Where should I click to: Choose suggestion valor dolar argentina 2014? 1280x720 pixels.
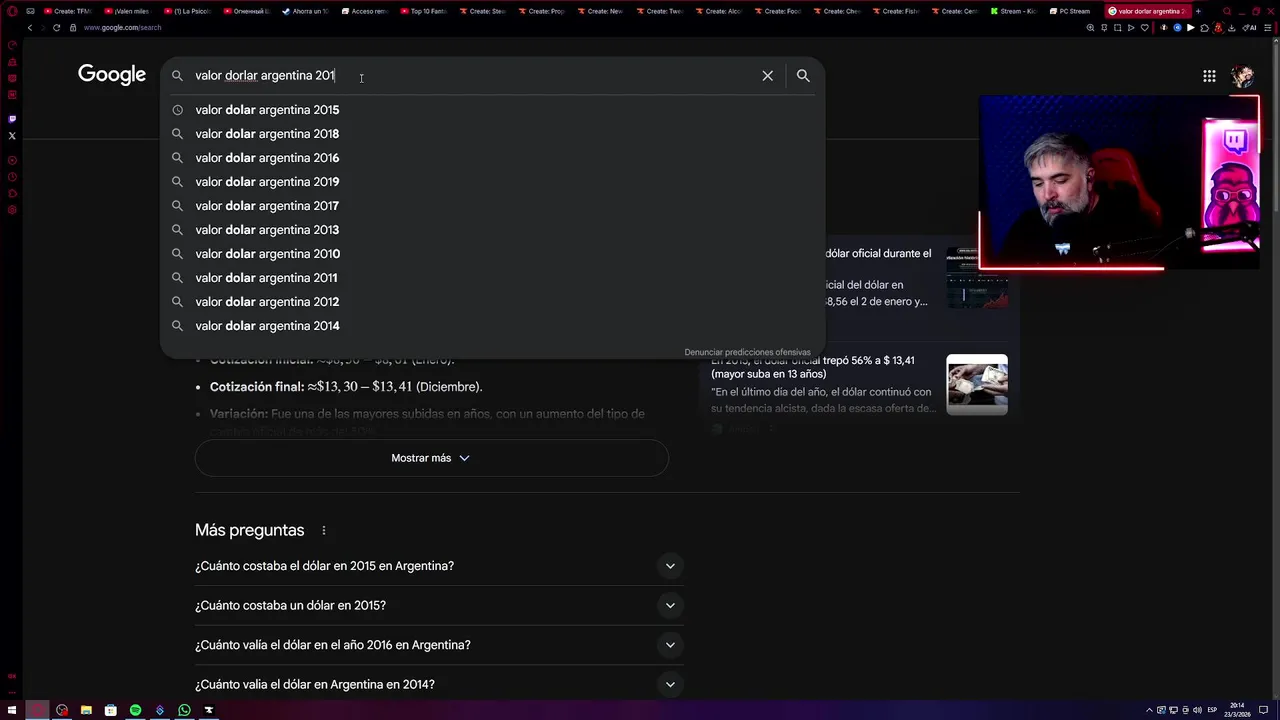coord(492,326)
